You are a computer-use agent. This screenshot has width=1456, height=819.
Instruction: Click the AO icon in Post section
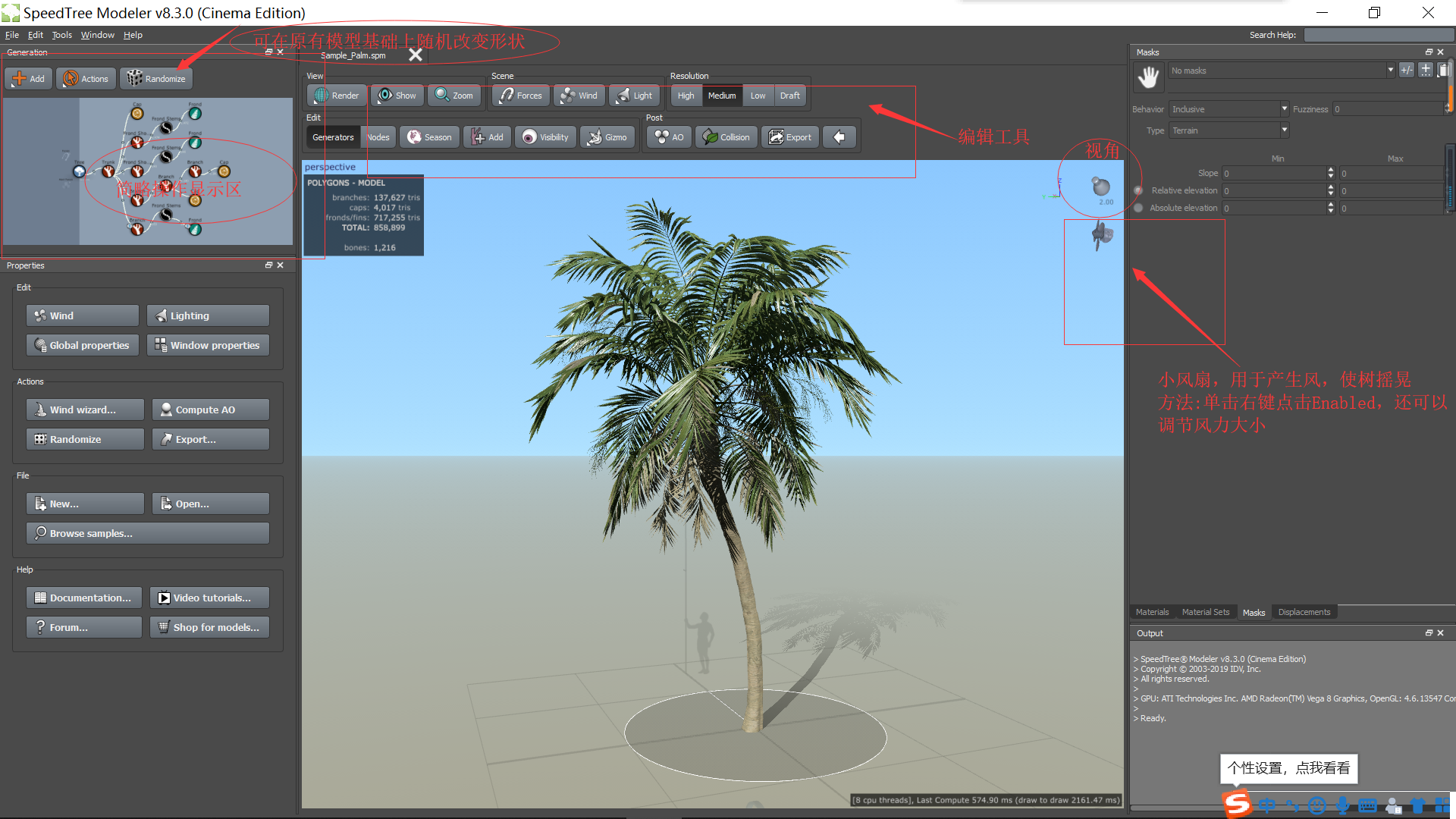pos(667,136)
